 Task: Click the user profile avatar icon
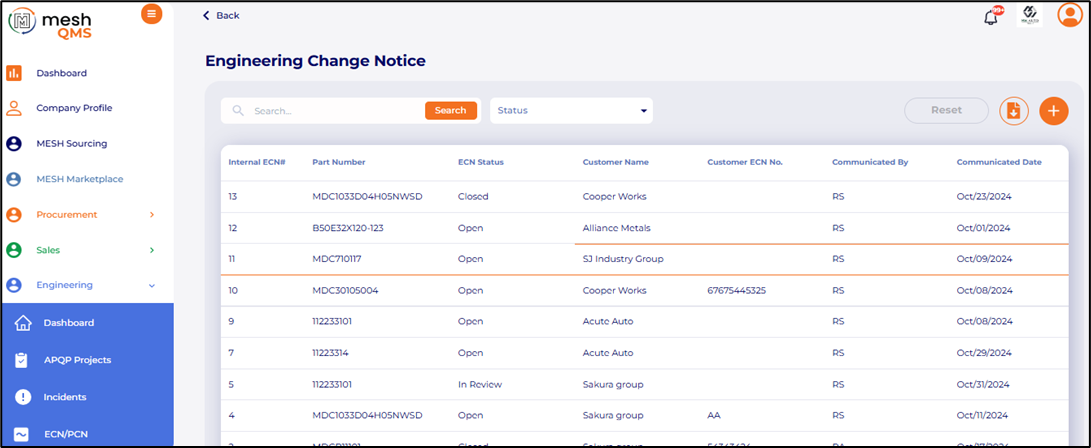coord(1069,15)
